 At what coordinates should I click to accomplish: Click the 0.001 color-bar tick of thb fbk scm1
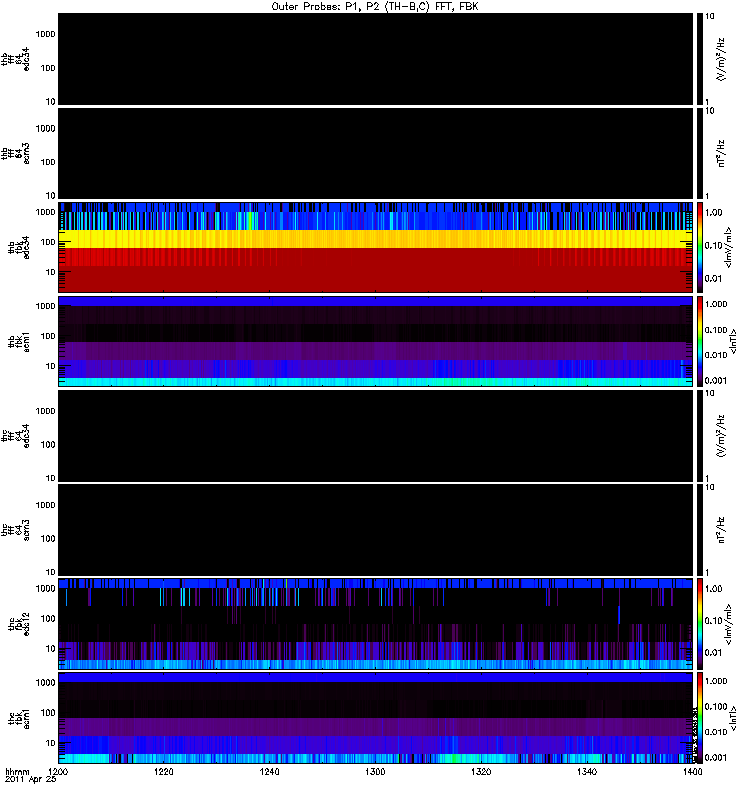click(716, 381)
